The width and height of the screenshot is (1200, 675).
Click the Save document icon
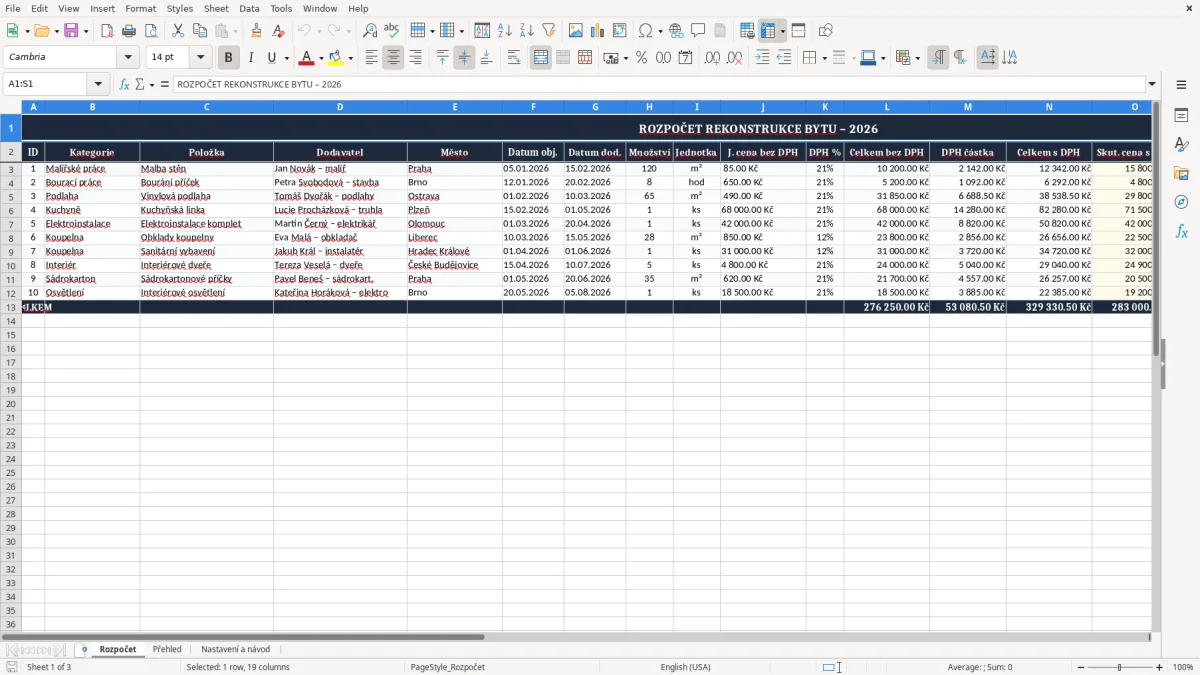(x=71, y=31)
